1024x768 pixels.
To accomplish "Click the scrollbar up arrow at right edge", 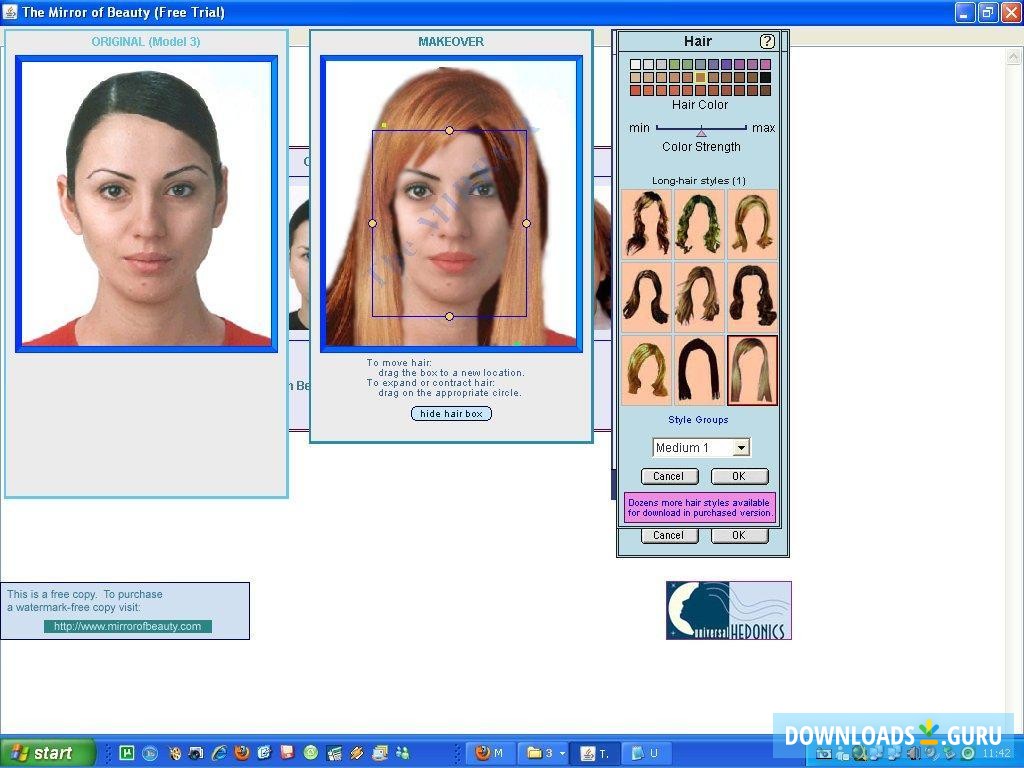I will point(1013,57).
